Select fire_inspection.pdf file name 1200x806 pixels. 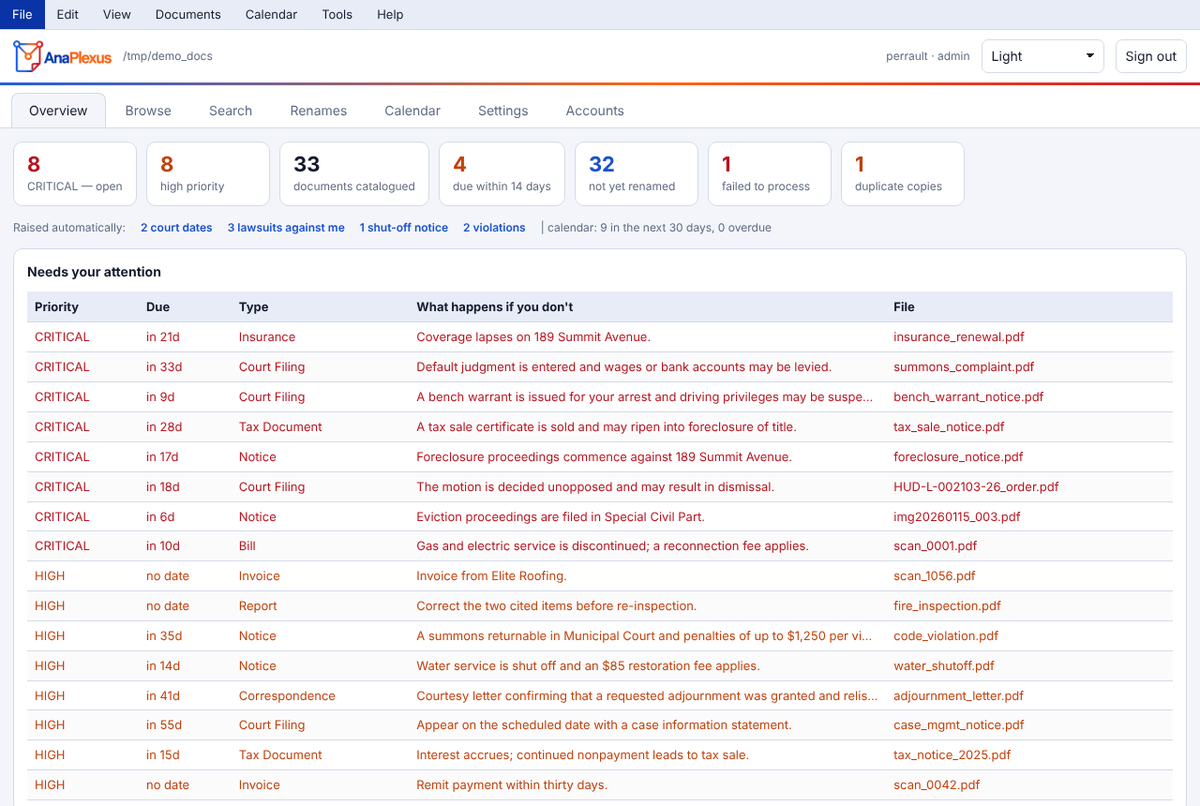click(x=947, y=606)
